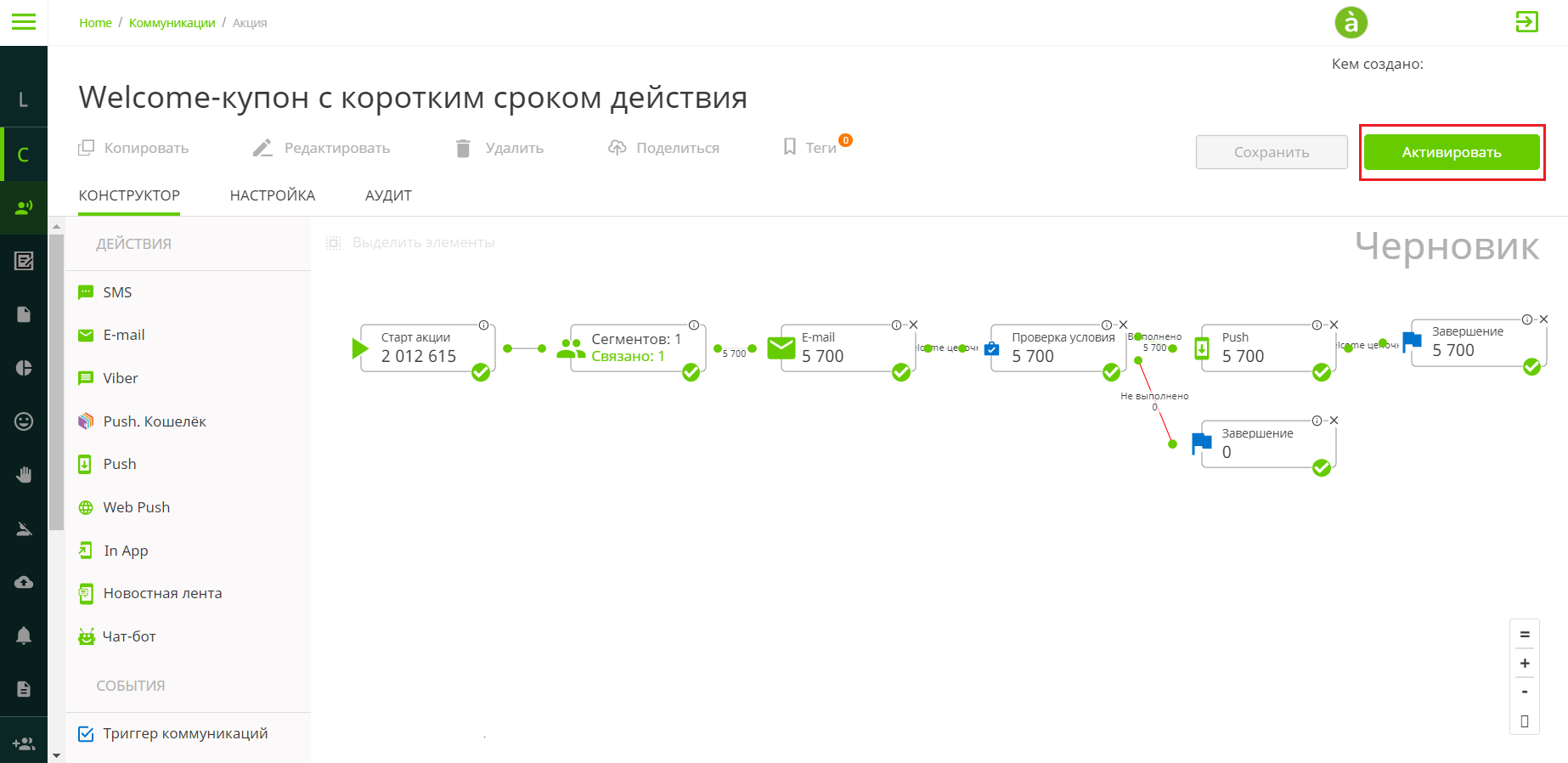
Task: Remove the Проверка условия block via X
Action: [x=1123, y=325]
